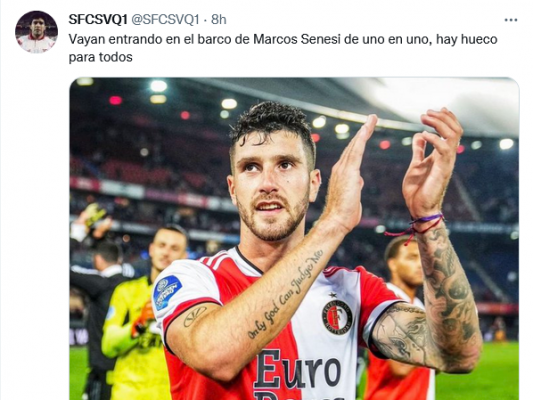
Task: Click the words 'para todos' in the tweet
Action: point(101,57)
